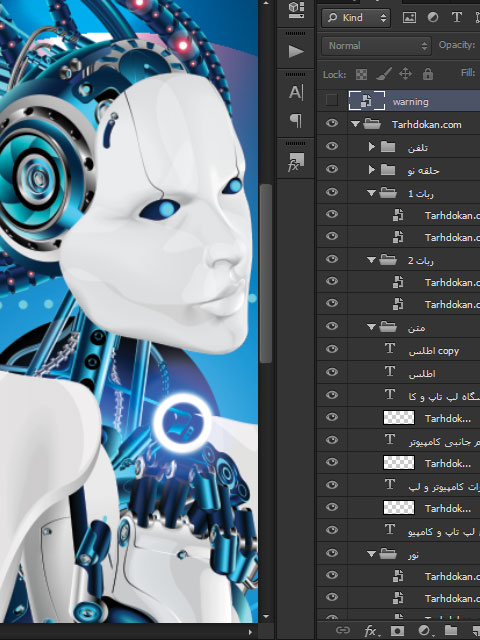Click the T icon of اطلس layer
This screenshot has height=640, width=480.
[390, 372]
